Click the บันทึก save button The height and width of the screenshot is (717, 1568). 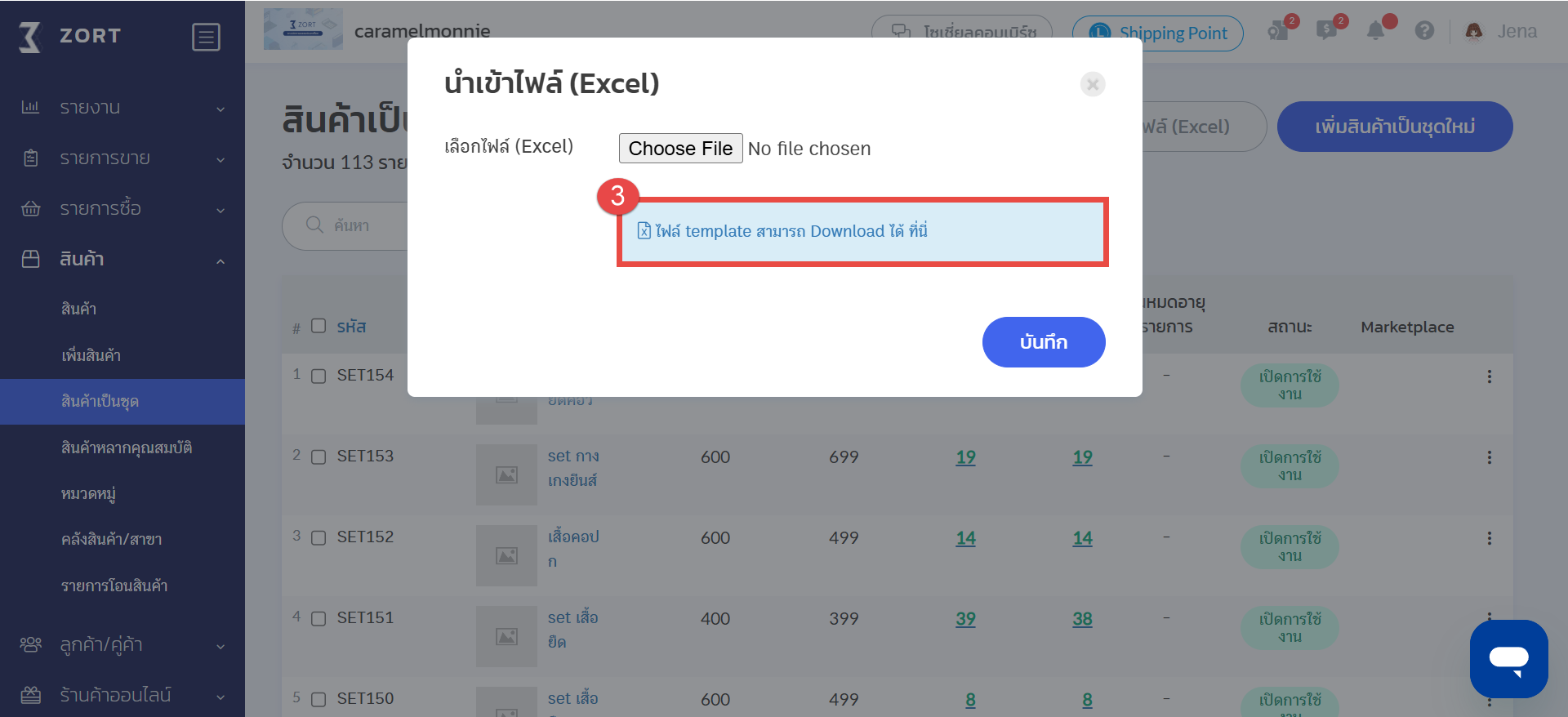tap(1044, 342)
